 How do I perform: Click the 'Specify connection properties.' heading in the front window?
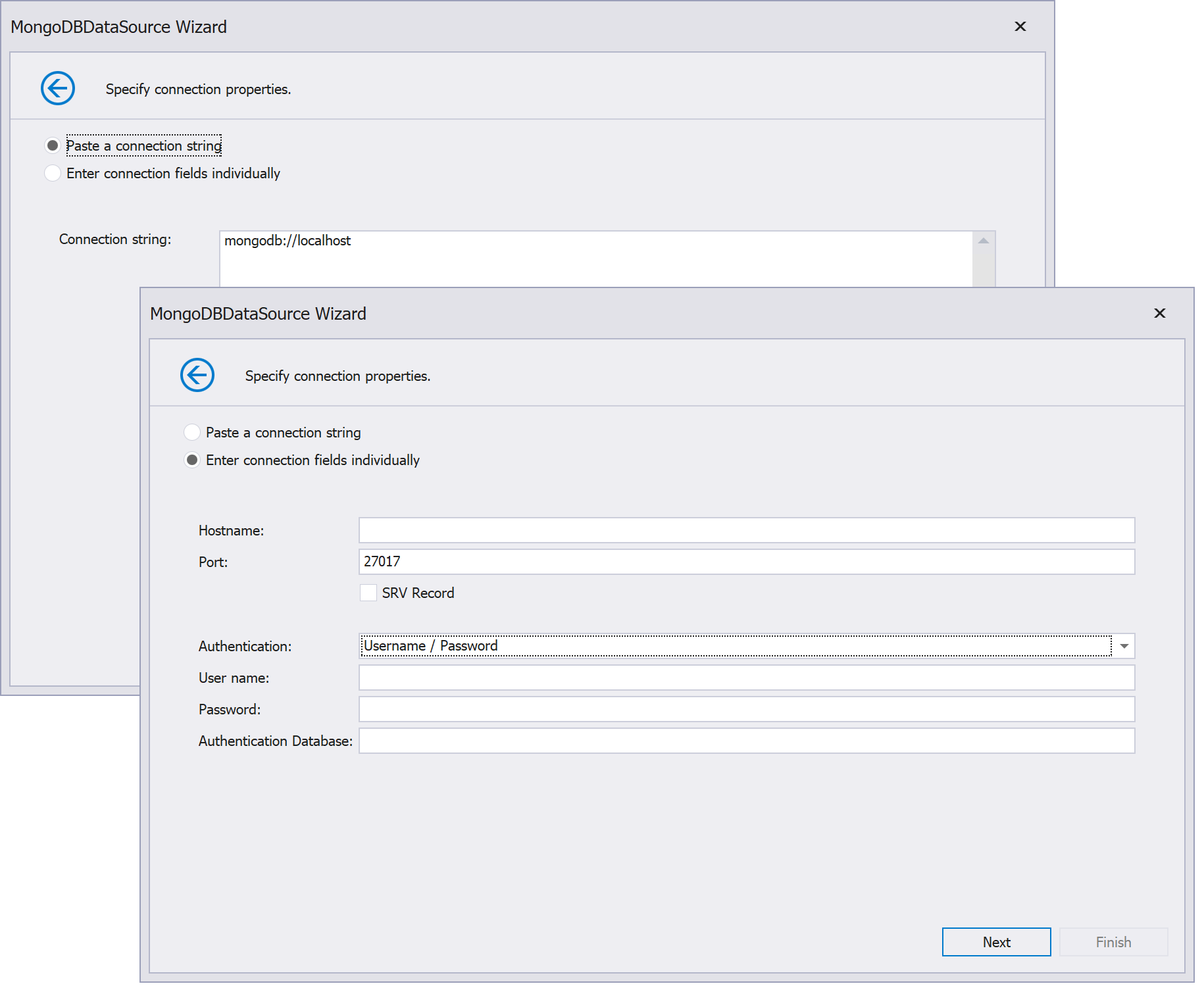click(x=338, y=376)
